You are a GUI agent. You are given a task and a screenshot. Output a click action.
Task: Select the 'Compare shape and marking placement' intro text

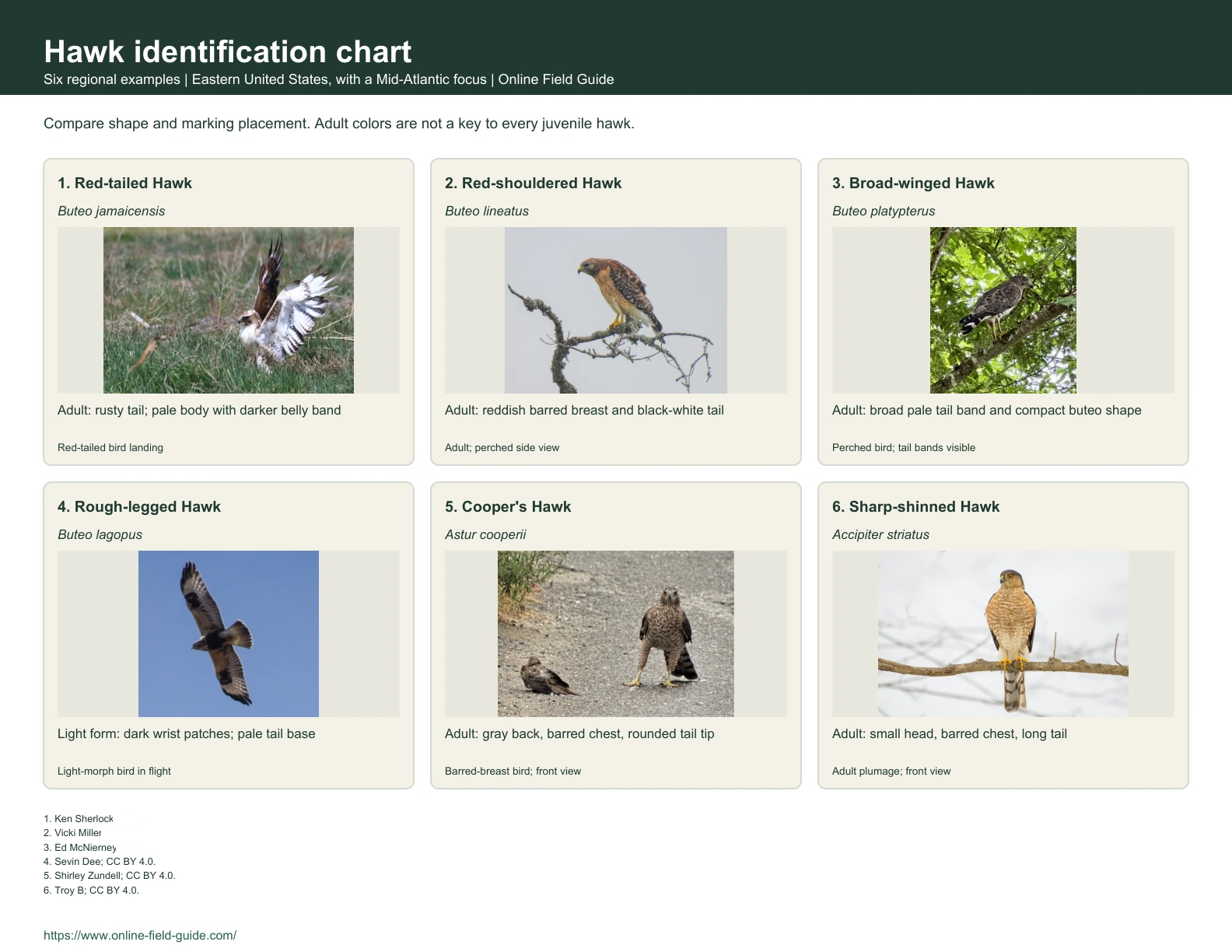point(339,124)
